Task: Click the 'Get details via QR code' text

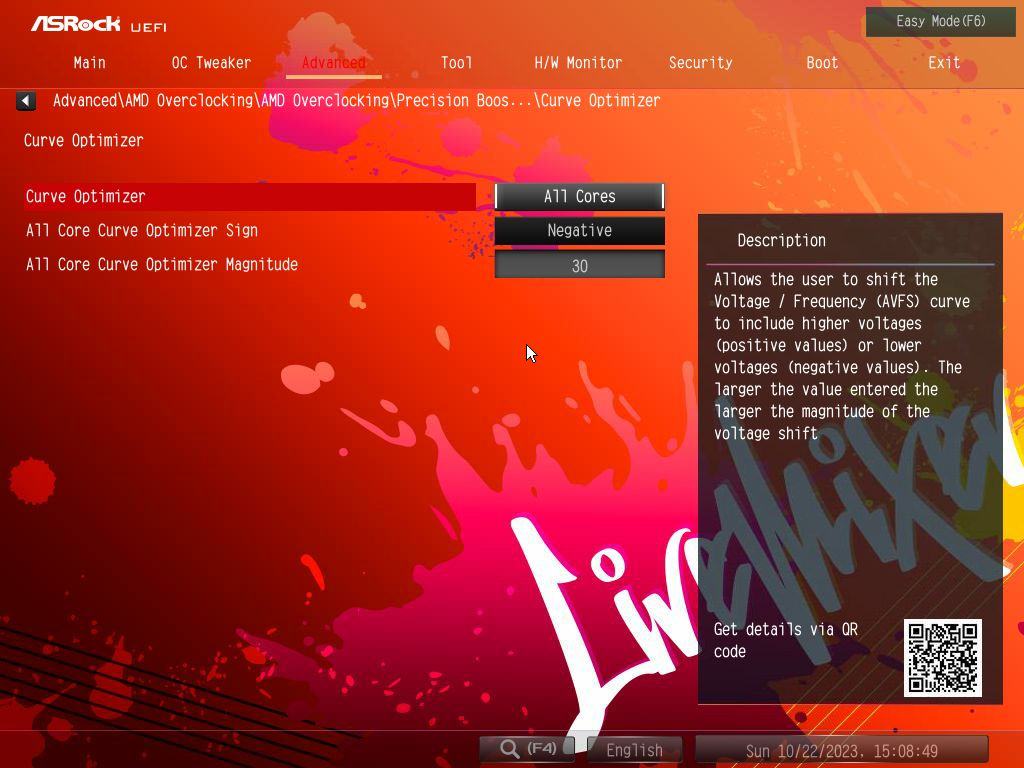Action: [786, 640]
